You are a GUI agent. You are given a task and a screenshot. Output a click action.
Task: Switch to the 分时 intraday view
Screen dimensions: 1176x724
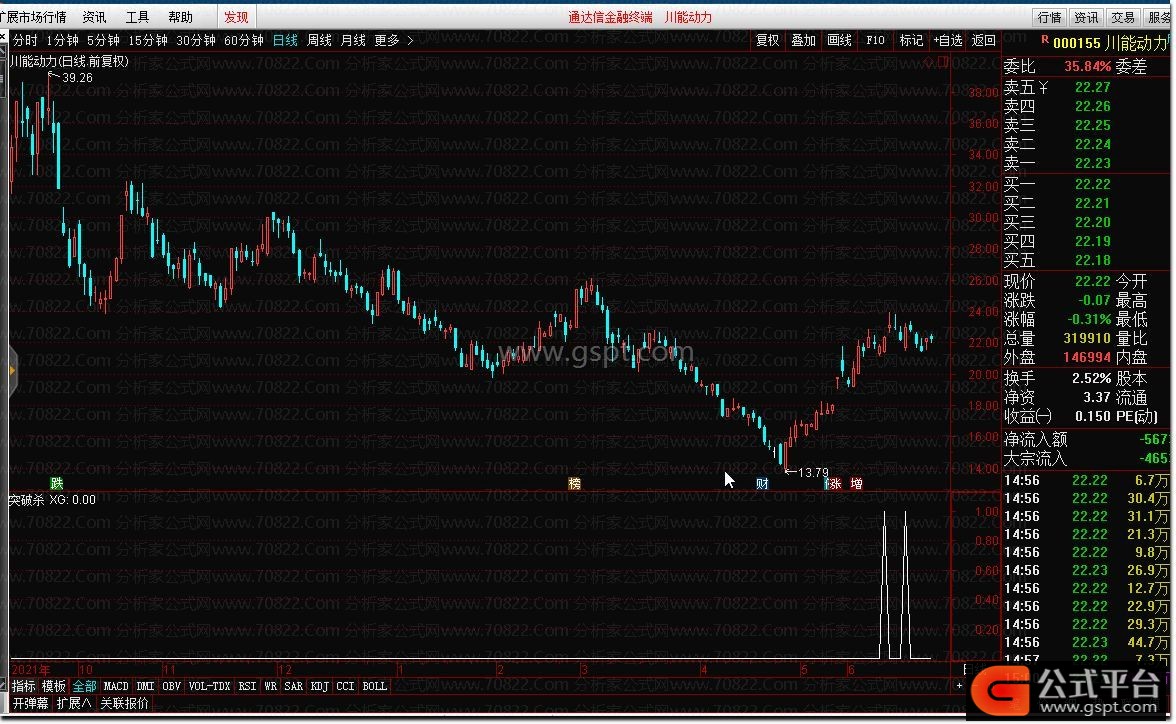(25, 41)
